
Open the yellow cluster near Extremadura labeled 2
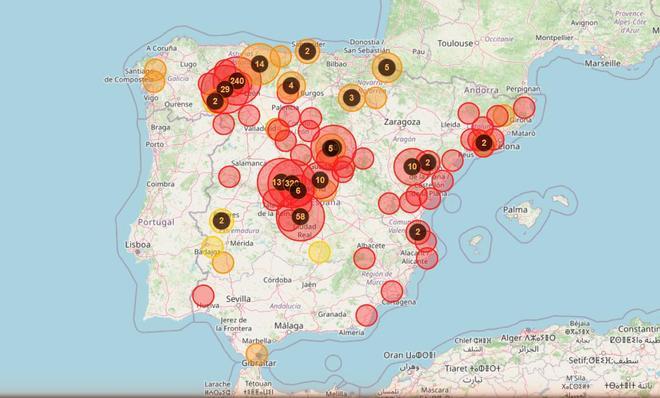221,220
